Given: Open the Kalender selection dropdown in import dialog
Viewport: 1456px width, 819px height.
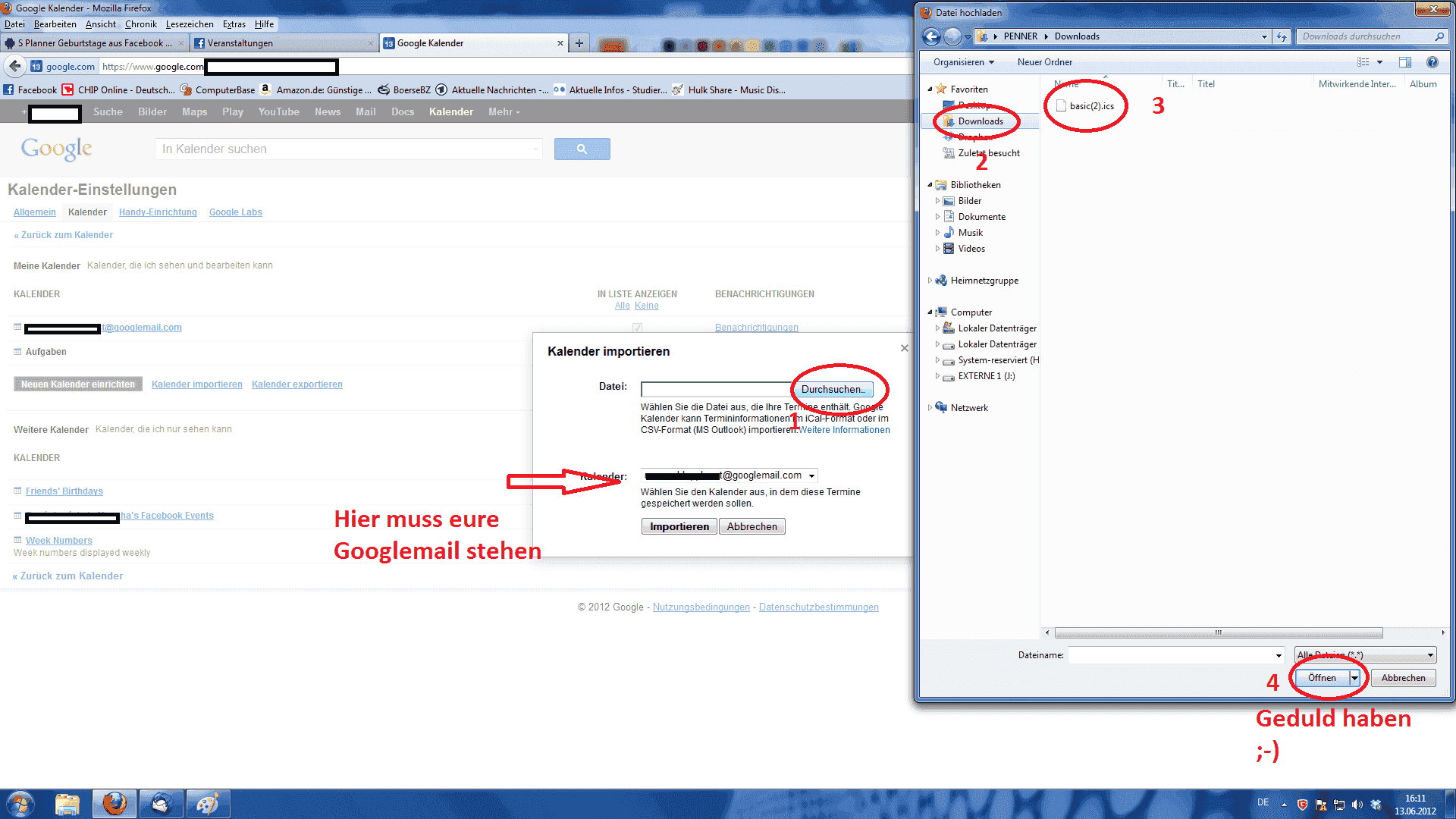Looking at the screenshot, I should 730,475.
